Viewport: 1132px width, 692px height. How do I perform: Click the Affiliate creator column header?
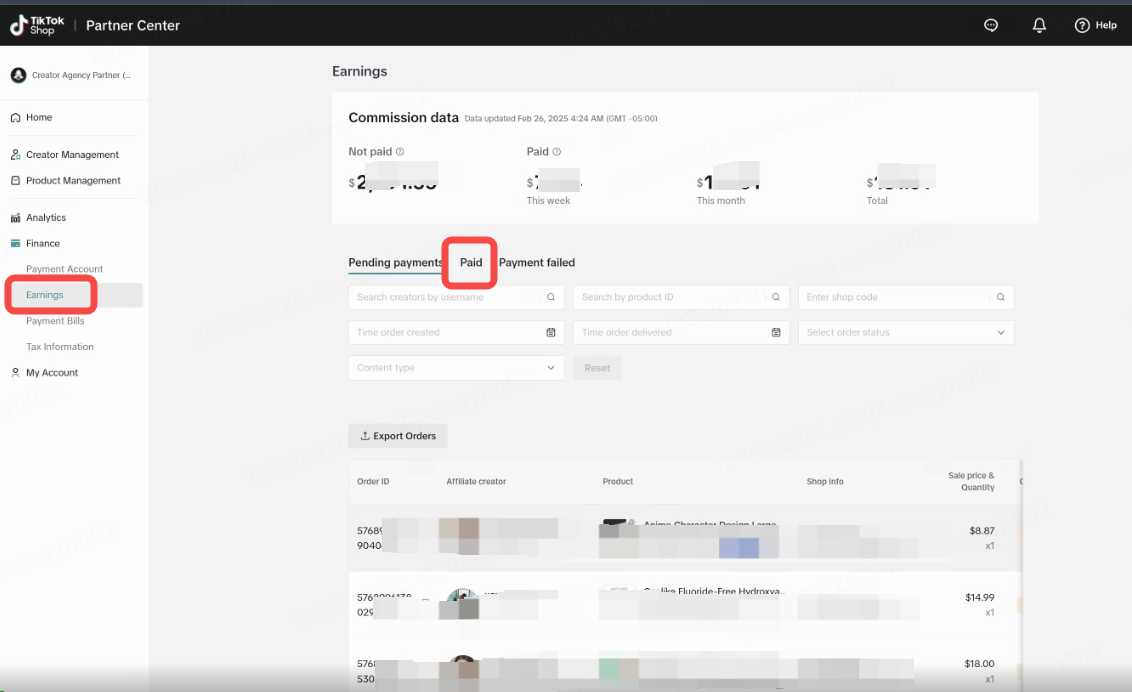coord(476,481)
